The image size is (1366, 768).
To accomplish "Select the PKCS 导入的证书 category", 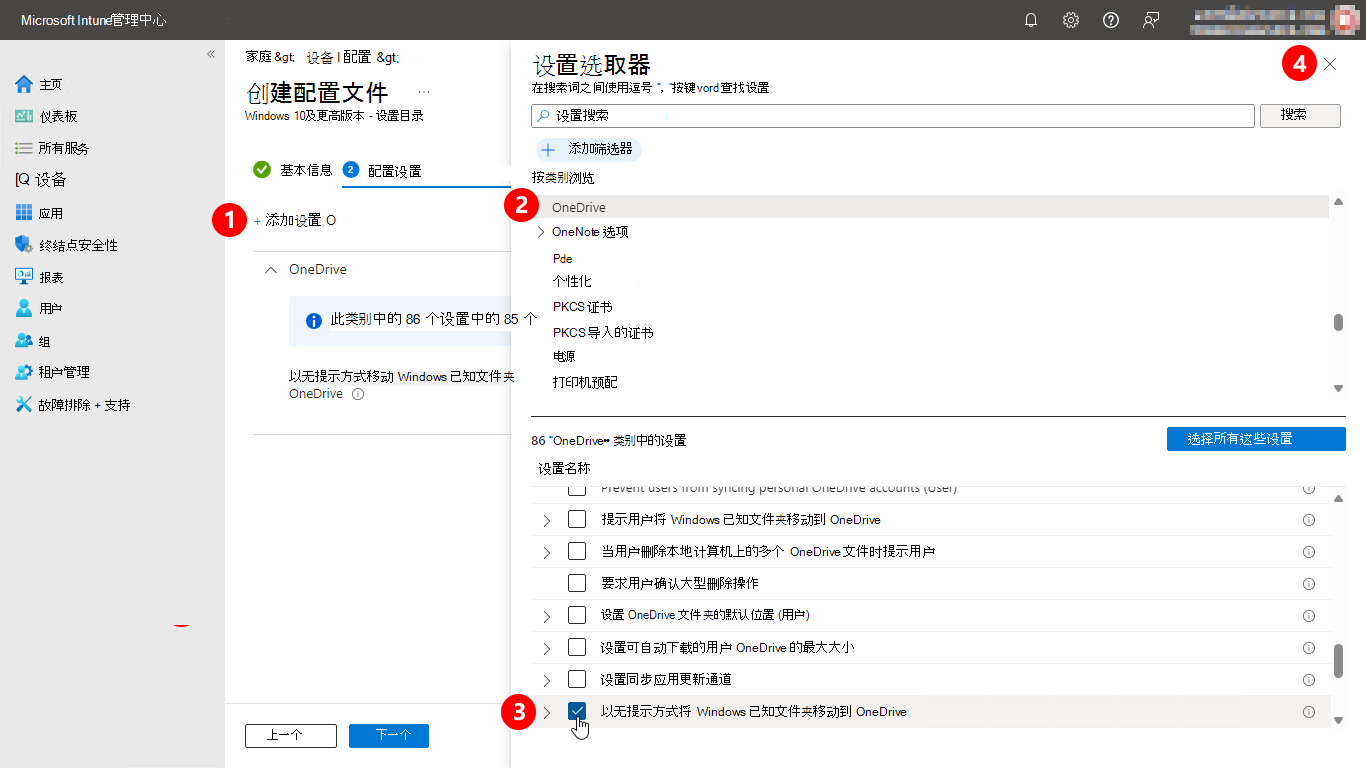I will tap(603, 332).
